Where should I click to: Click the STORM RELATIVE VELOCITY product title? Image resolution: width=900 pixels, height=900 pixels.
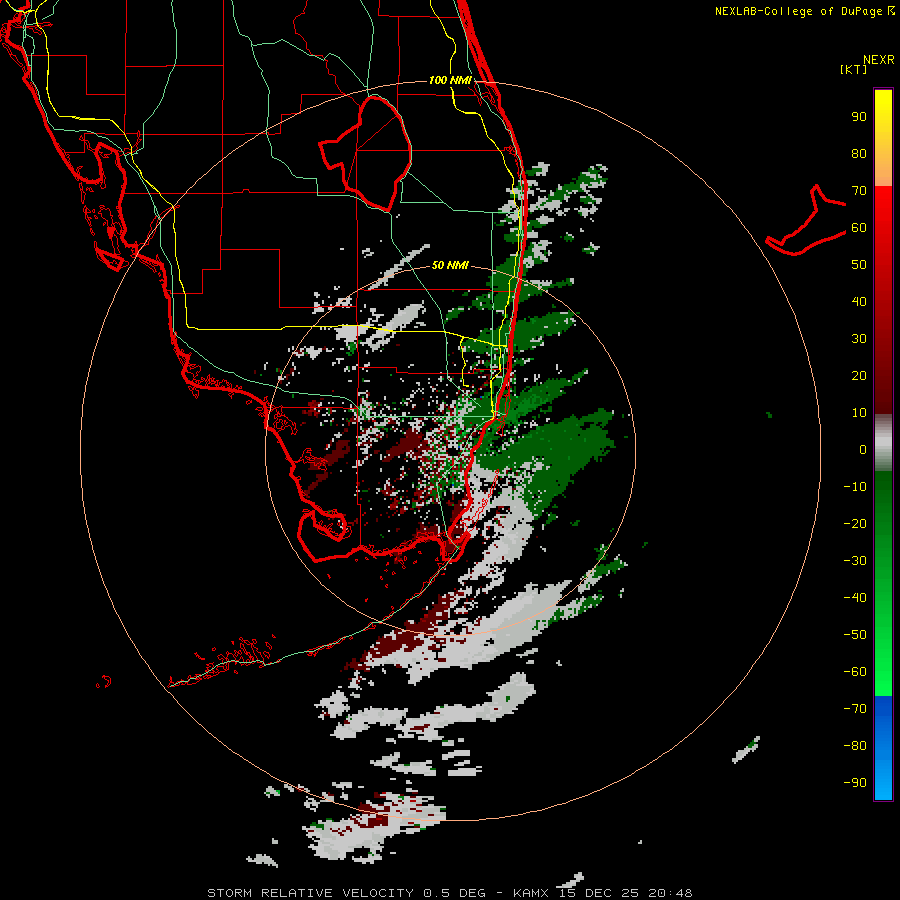tap(311, 893)
